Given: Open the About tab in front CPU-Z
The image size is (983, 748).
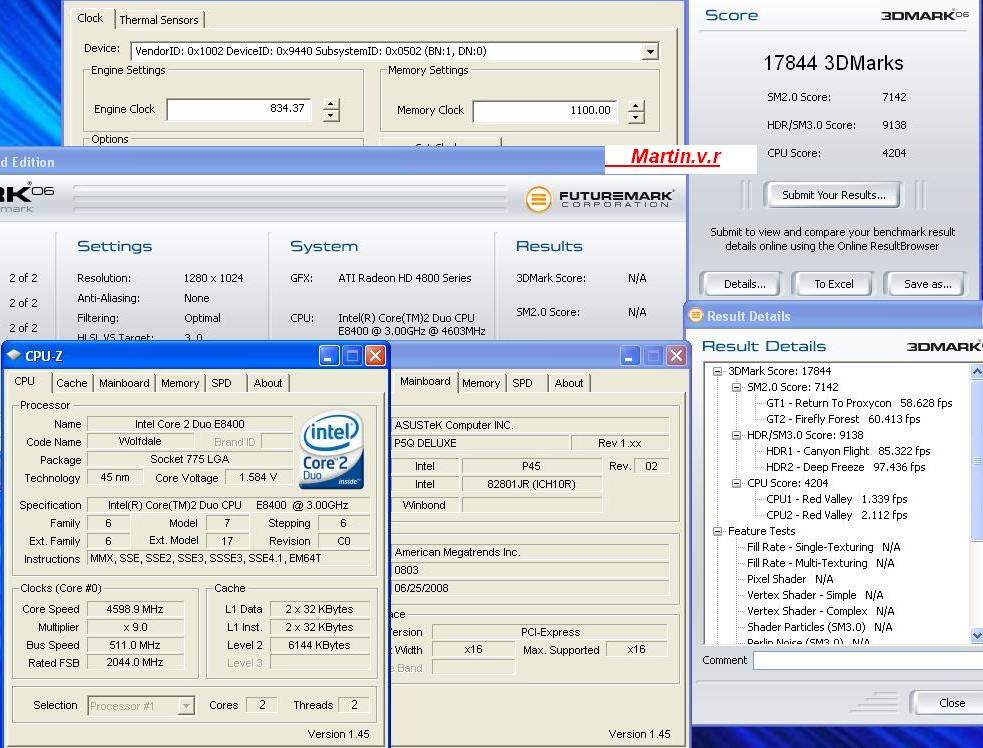Looking at the screenshot, I should click(x=268, y=383).
